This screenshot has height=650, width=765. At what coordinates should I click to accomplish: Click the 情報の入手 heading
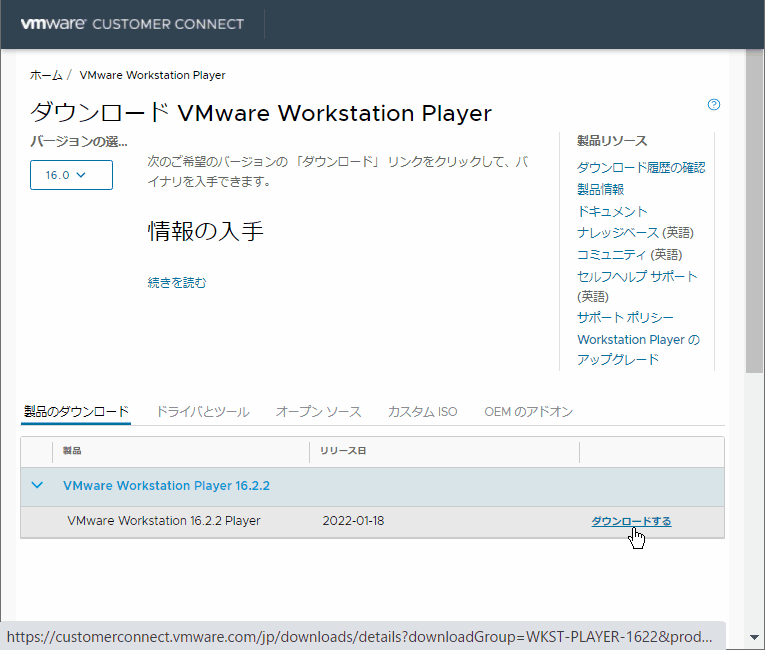(205, 231)
